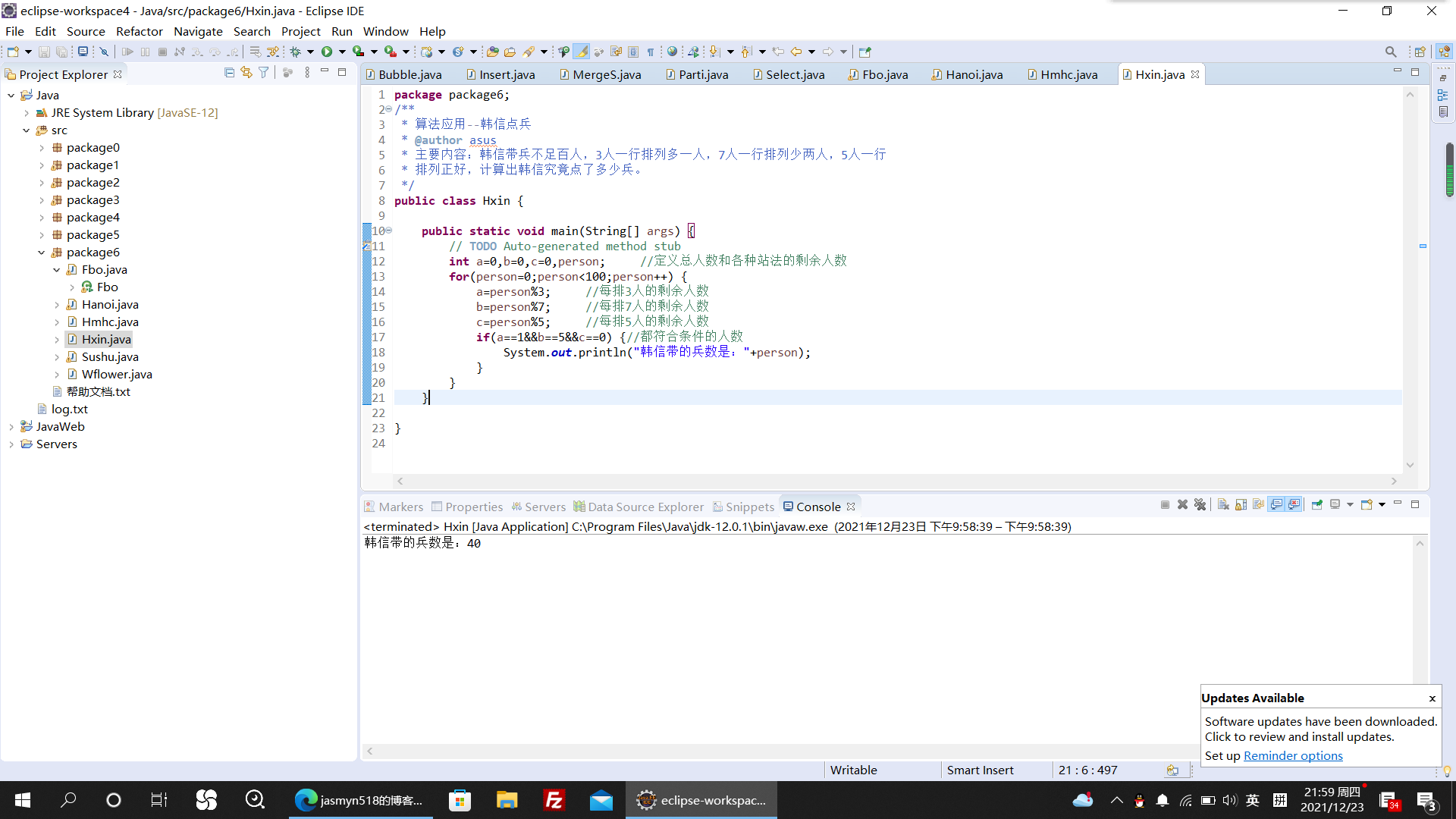
Task: Switch to the Markers view tab
Action: (x=394, y=507)
